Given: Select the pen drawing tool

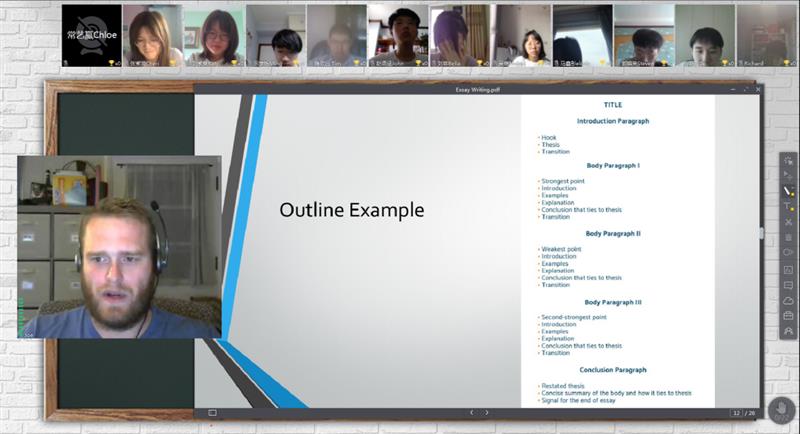Looking at the screenshot, I should tap(788, 190).
